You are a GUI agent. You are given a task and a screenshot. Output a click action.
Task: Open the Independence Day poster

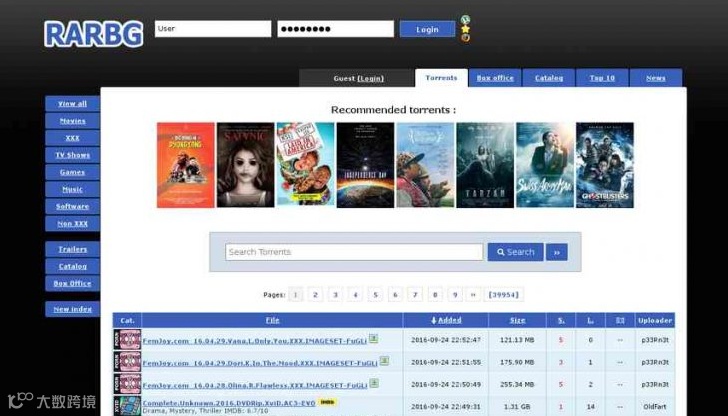pyautogui.click(x=365, y=165)
